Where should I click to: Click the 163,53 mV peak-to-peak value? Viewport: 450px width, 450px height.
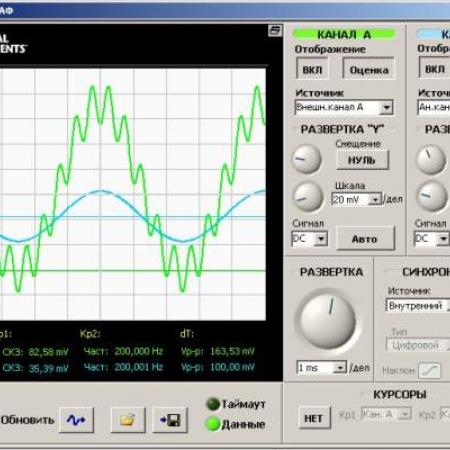(232, 351)
